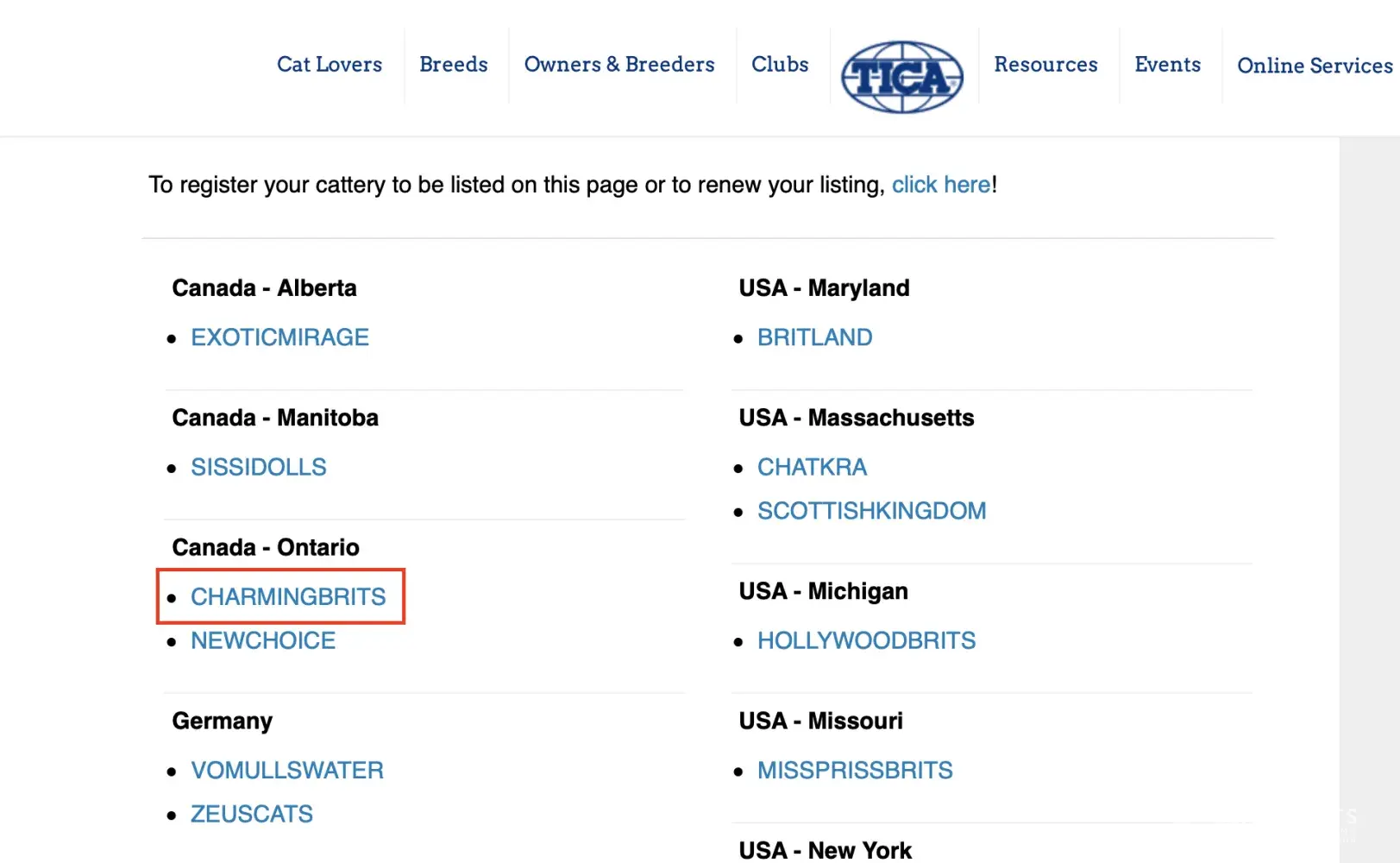Go to the VOMULLSWATER cattery
The width and height of the screenshot is (1400, 863).
(286, 770)
